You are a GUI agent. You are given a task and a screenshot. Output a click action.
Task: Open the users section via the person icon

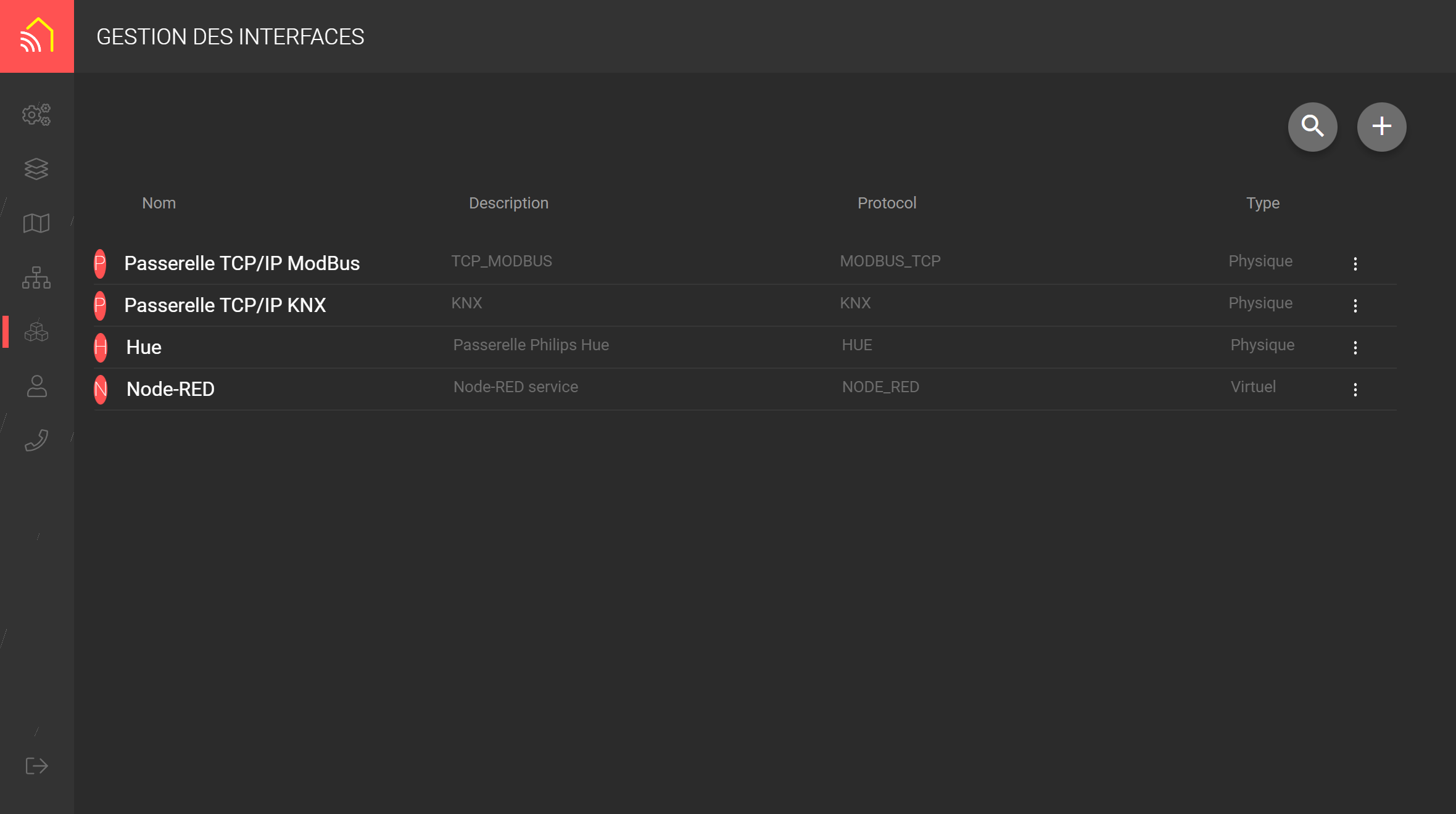(x=36, y=387)
